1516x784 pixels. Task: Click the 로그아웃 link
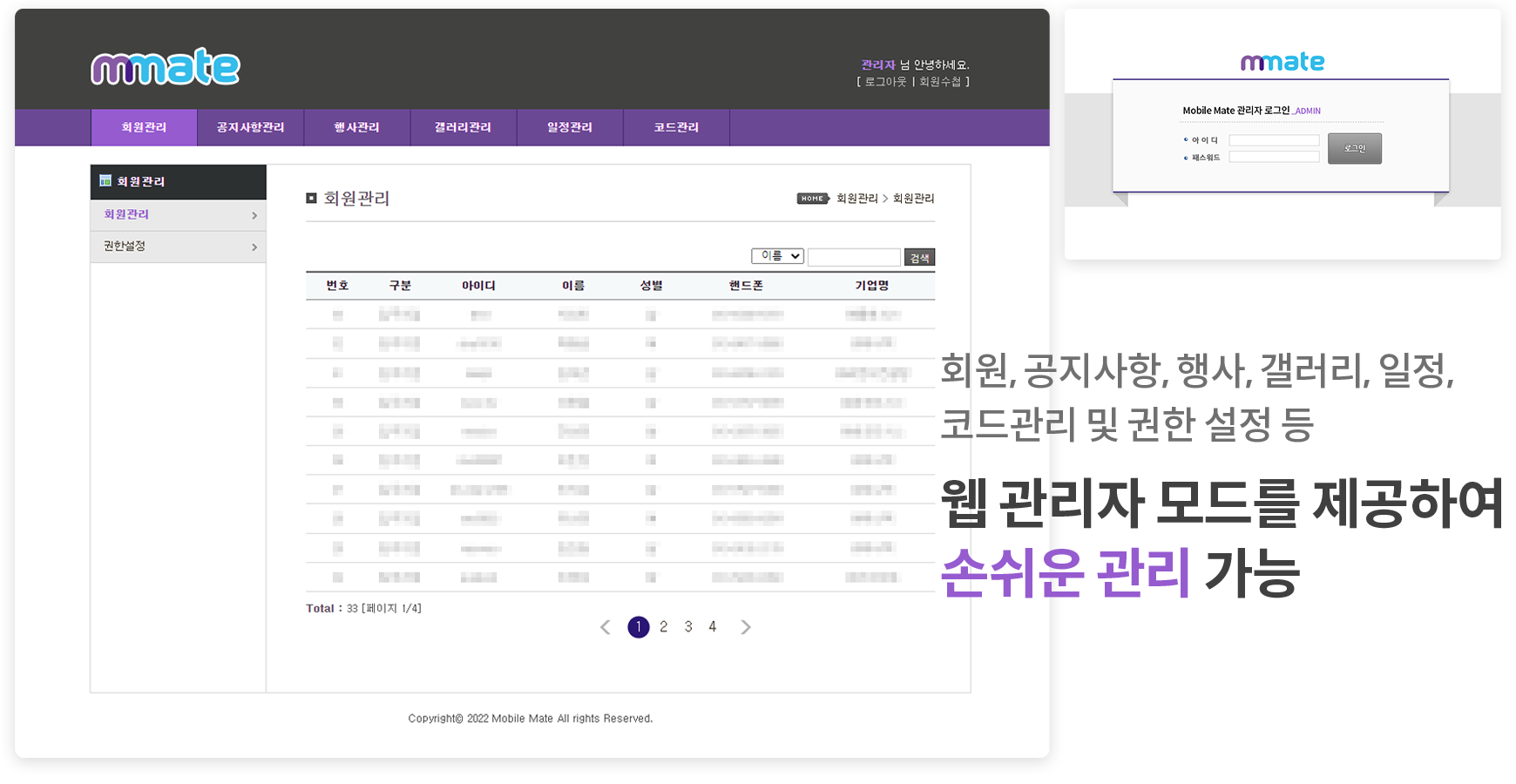885,82
